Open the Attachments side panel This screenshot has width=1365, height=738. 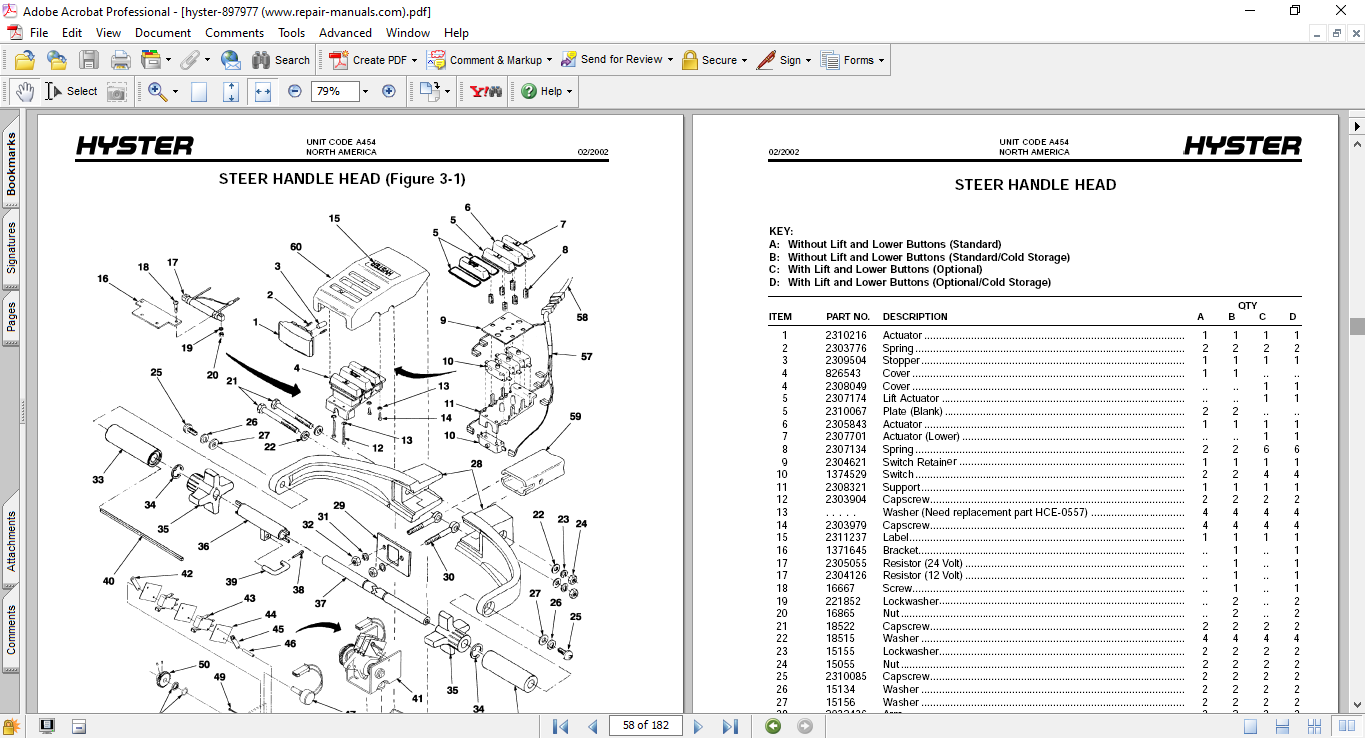[11, 541]
